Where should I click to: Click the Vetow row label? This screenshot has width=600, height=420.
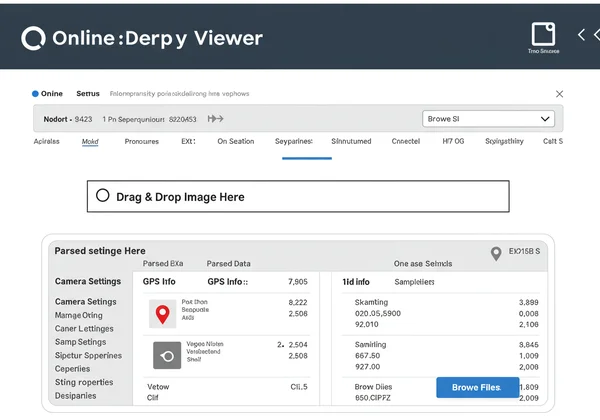[158, 387]
